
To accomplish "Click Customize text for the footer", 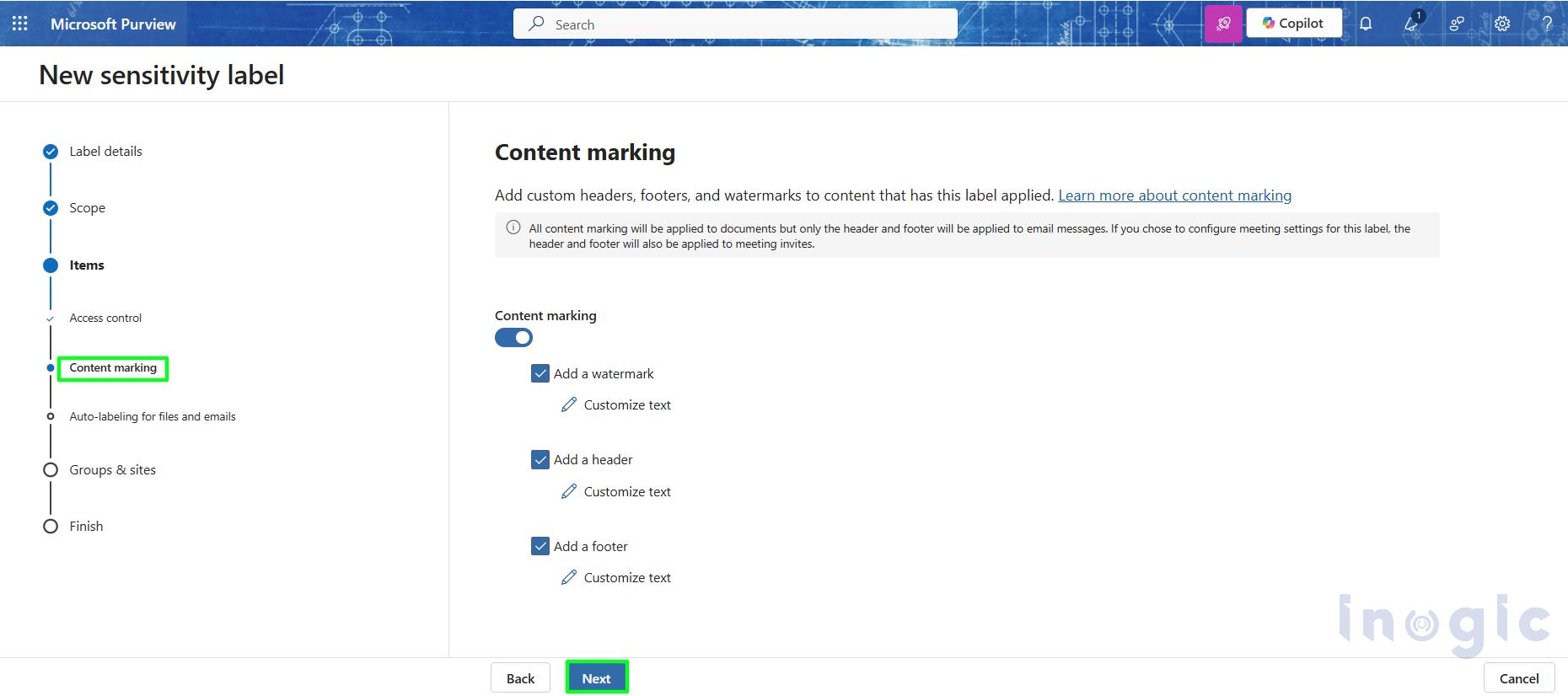I will click(x=627, y=578).
